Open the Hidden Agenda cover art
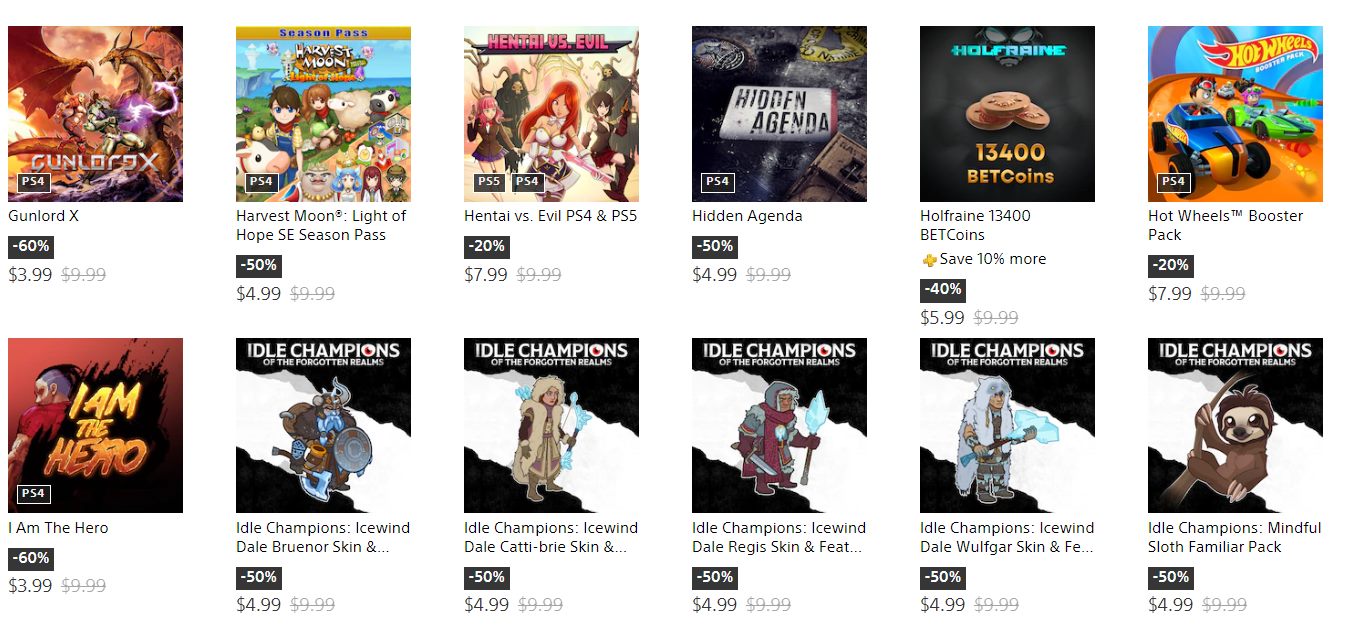The height and width of the screenshot is (643, 1354). point(779,114)
